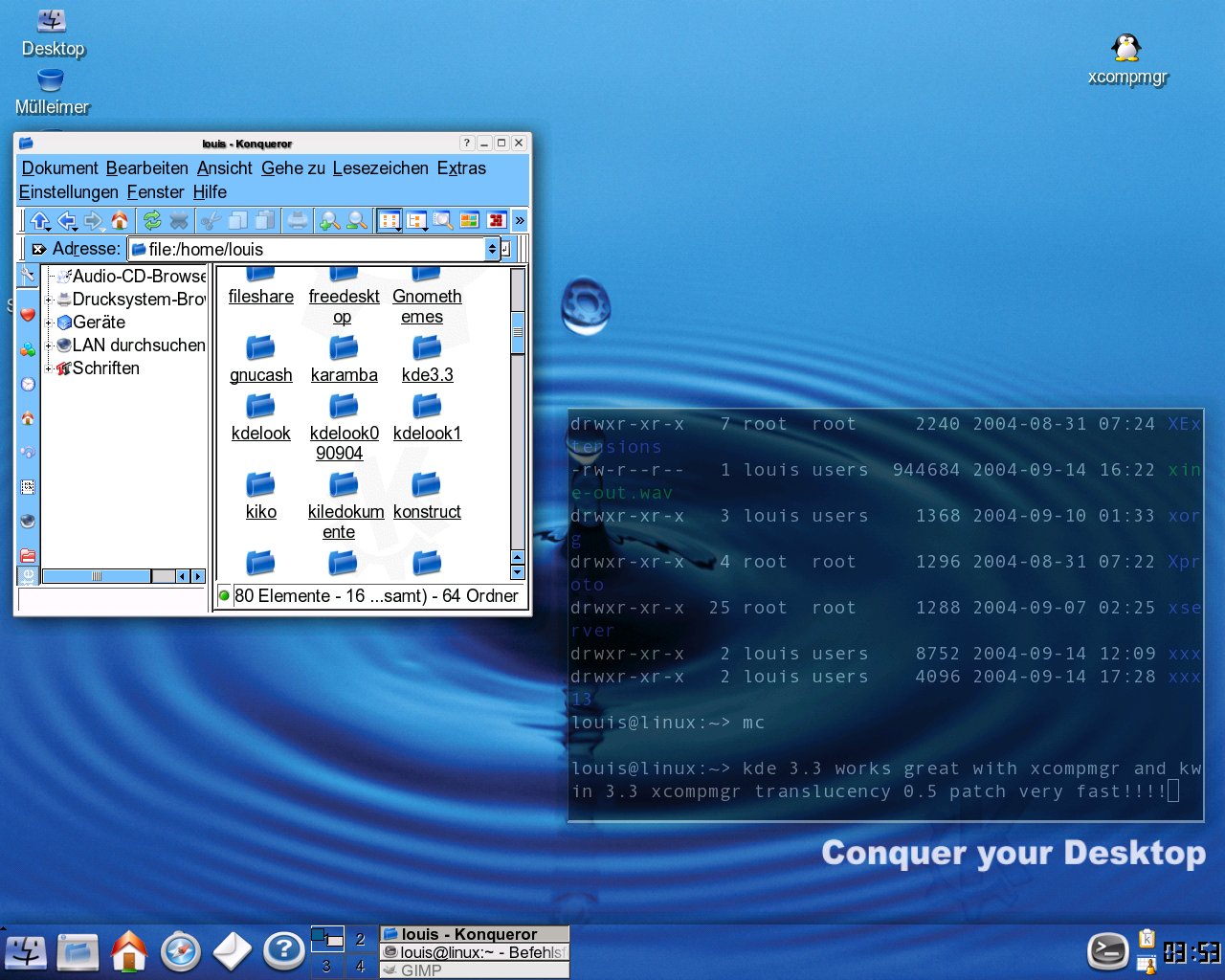
Task: Open the Hilfe menu
Action: (210, 192)
